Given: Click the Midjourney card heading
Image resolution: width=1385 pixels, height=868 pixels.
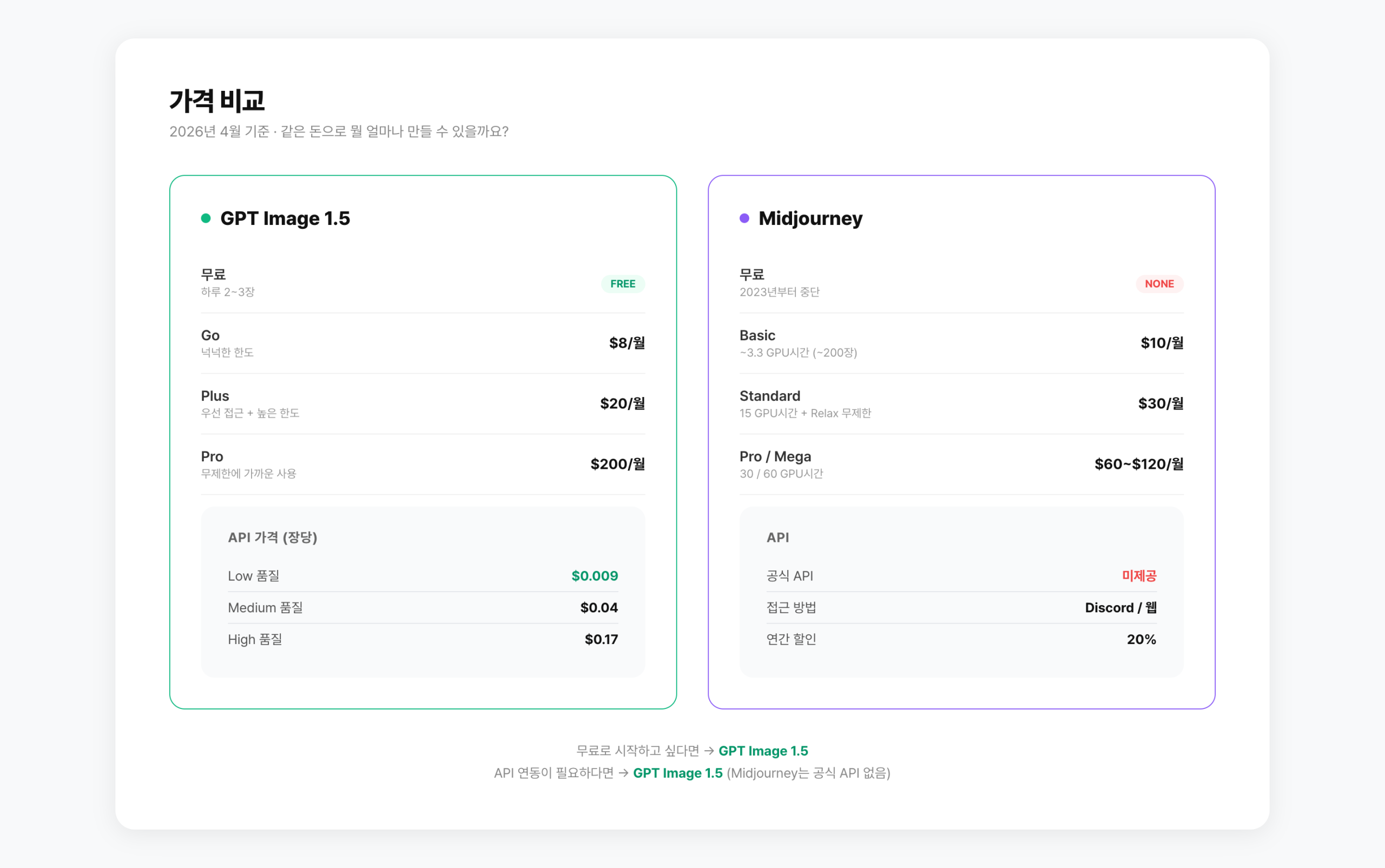Looking at the screenshot, I should point(810,218).
